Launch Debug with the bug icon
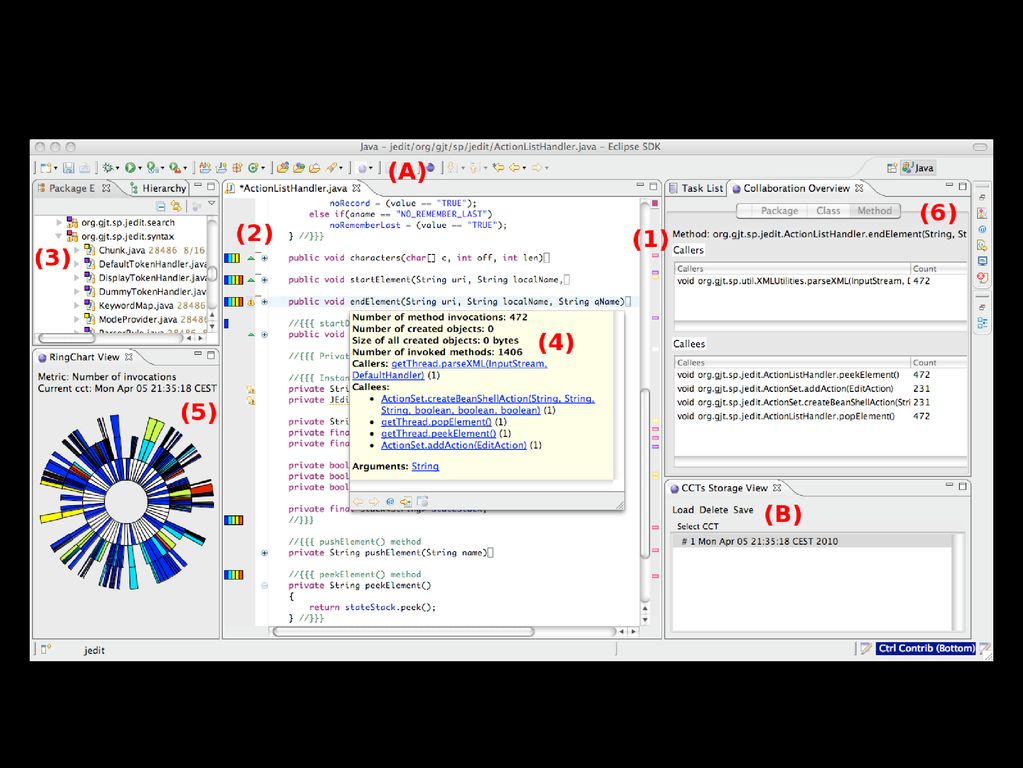The image size is (1023, 768). (108, 168)
